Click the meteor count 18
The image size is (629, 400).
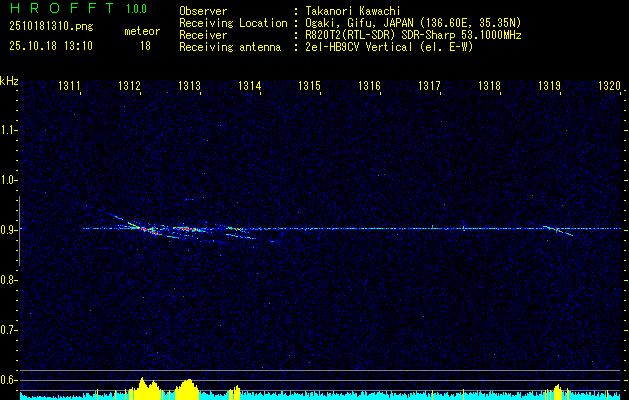tap(145, 46)
